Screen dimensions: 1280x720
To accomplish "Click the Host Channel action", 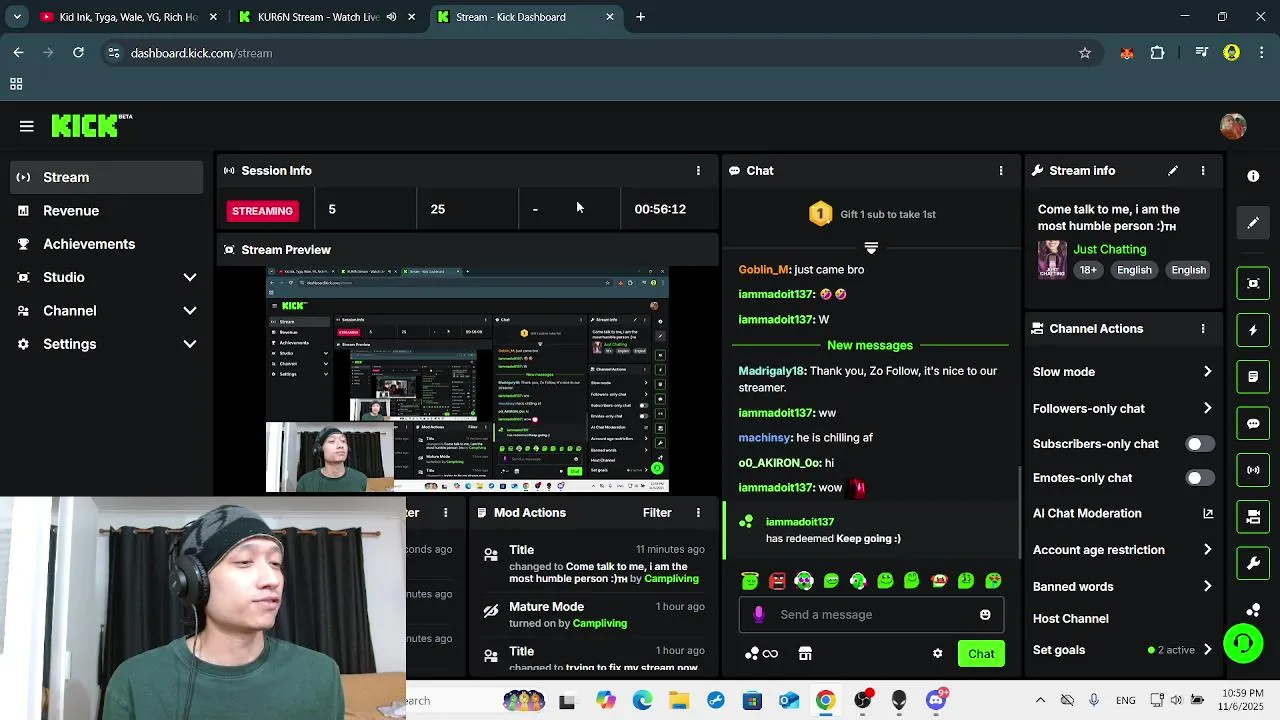I will [x=1070, y=619].
